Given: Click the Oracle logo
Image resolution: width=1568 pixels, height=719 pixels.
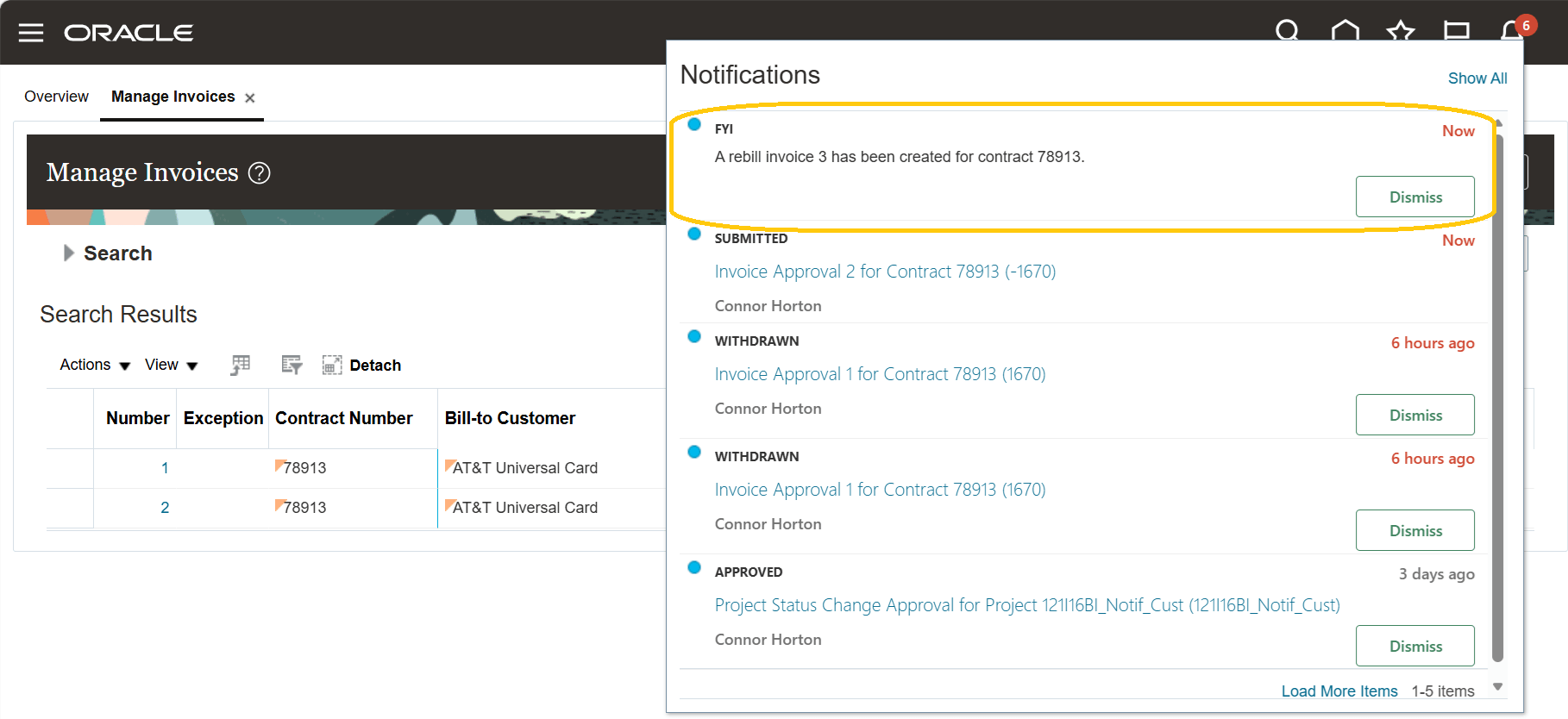Looking at the screenshot, I should click(129, 33).
